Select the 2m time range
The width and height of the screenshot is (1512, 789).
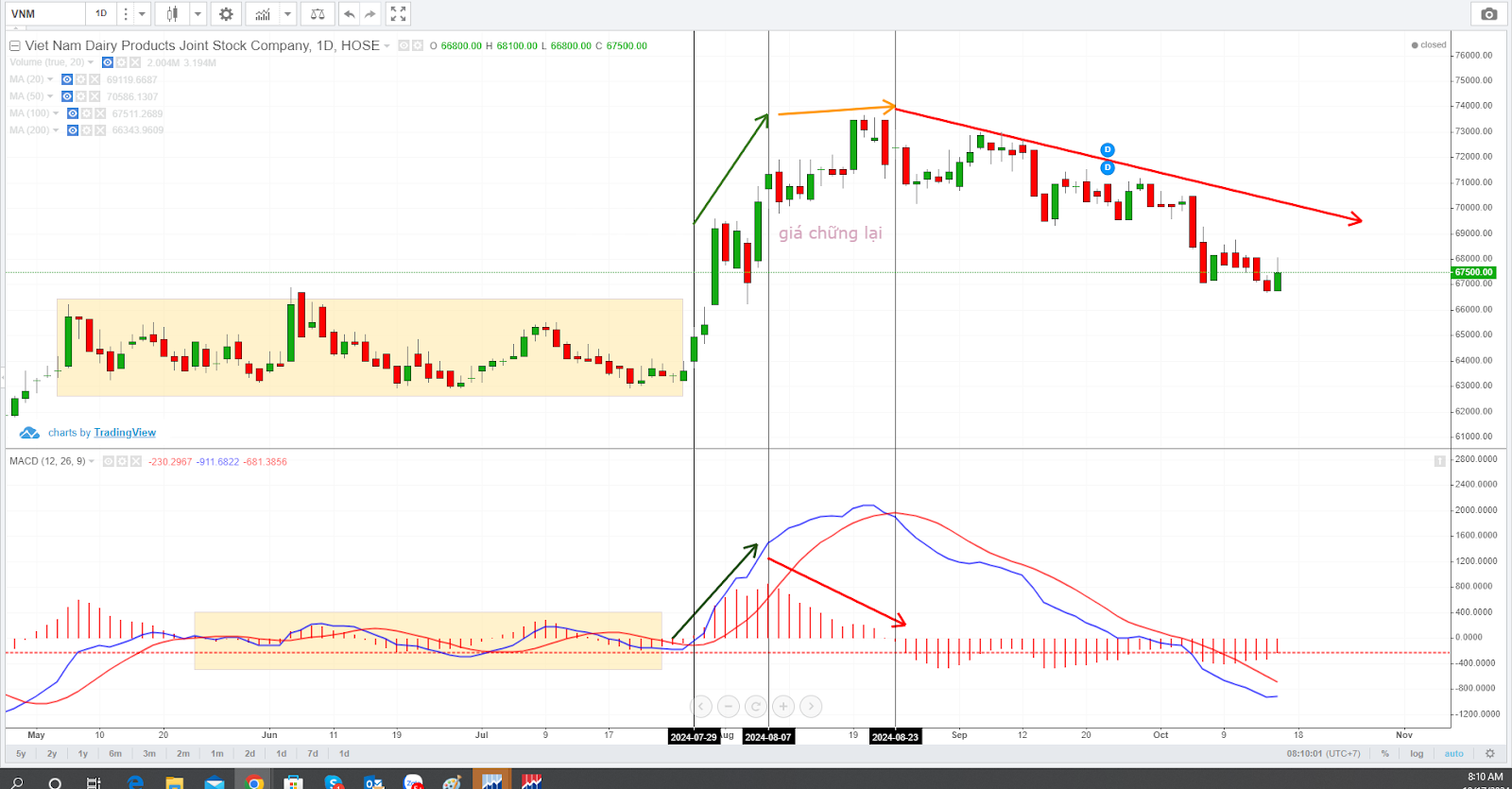pyautogui.click(x=183, y=754)
